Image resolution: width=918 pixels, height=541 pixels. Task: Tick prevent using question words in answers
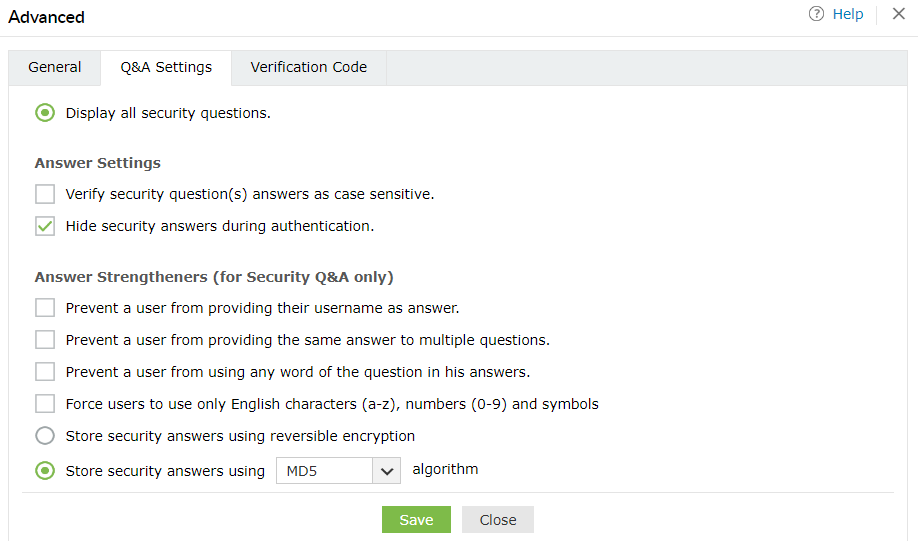coord(45,372)
